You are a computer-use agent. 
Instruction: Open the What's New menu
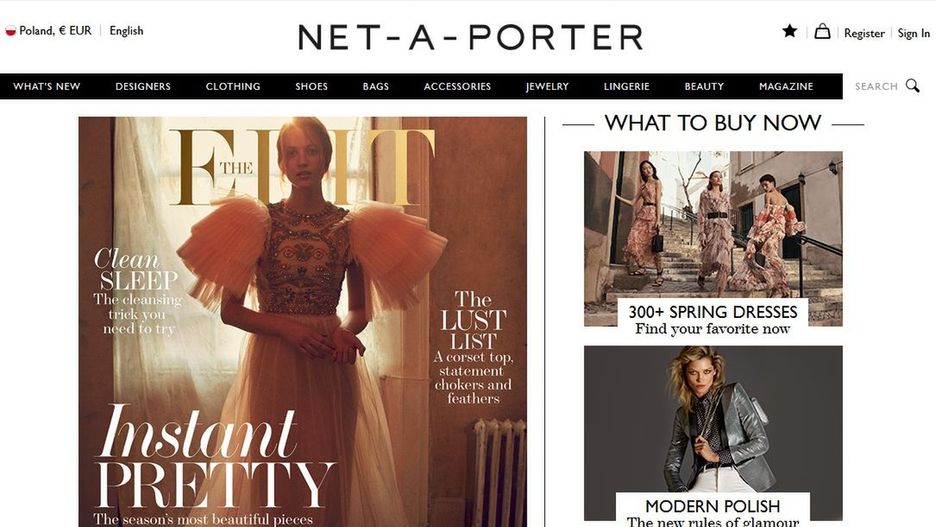[x=47, y=87]
